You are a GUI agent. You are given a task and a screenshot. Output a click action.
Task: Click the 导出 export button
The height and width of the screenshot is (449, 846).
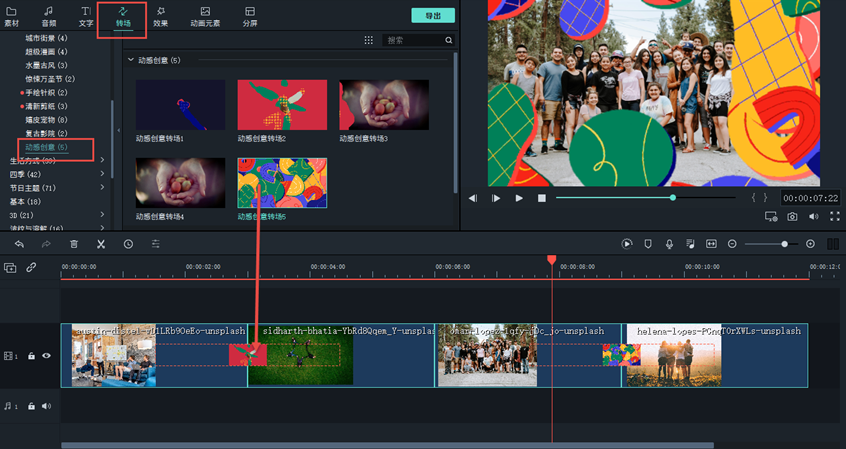click(432, 16)
